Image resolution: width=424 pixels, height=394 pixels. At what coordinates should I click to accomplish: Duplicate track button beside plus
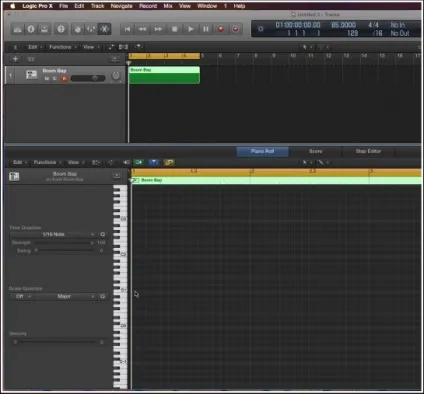(x=31, y=59)
